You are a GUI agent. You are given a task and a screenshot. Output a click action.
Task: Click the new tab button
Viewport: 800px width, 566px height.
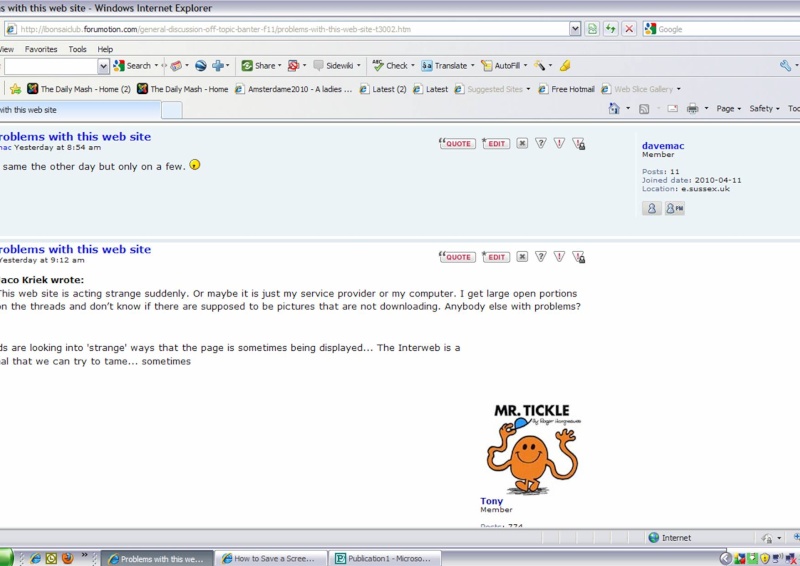[172, 110]
